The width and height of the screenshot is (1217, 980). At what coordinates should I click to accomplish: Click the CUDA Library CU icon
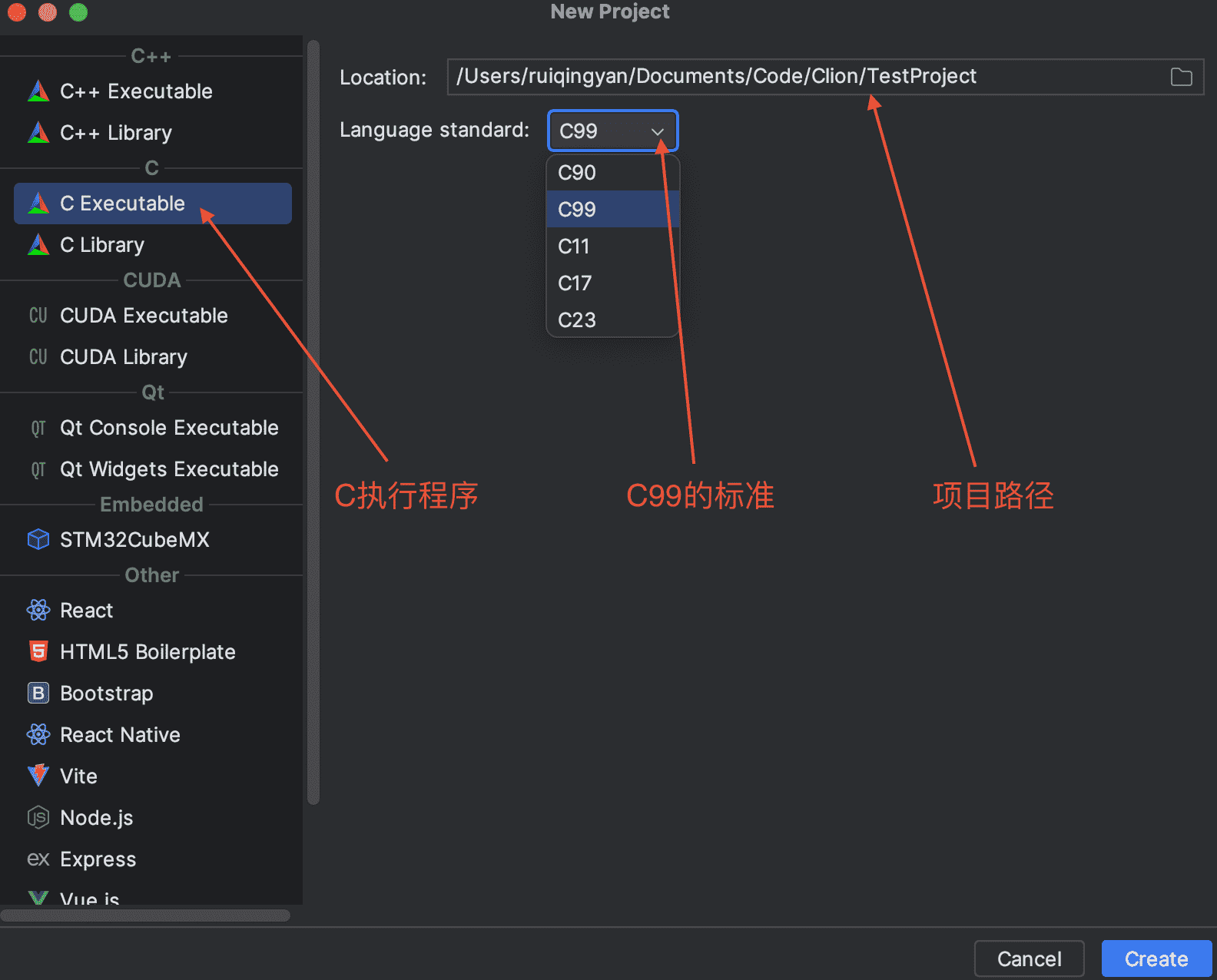click(38, 357)
